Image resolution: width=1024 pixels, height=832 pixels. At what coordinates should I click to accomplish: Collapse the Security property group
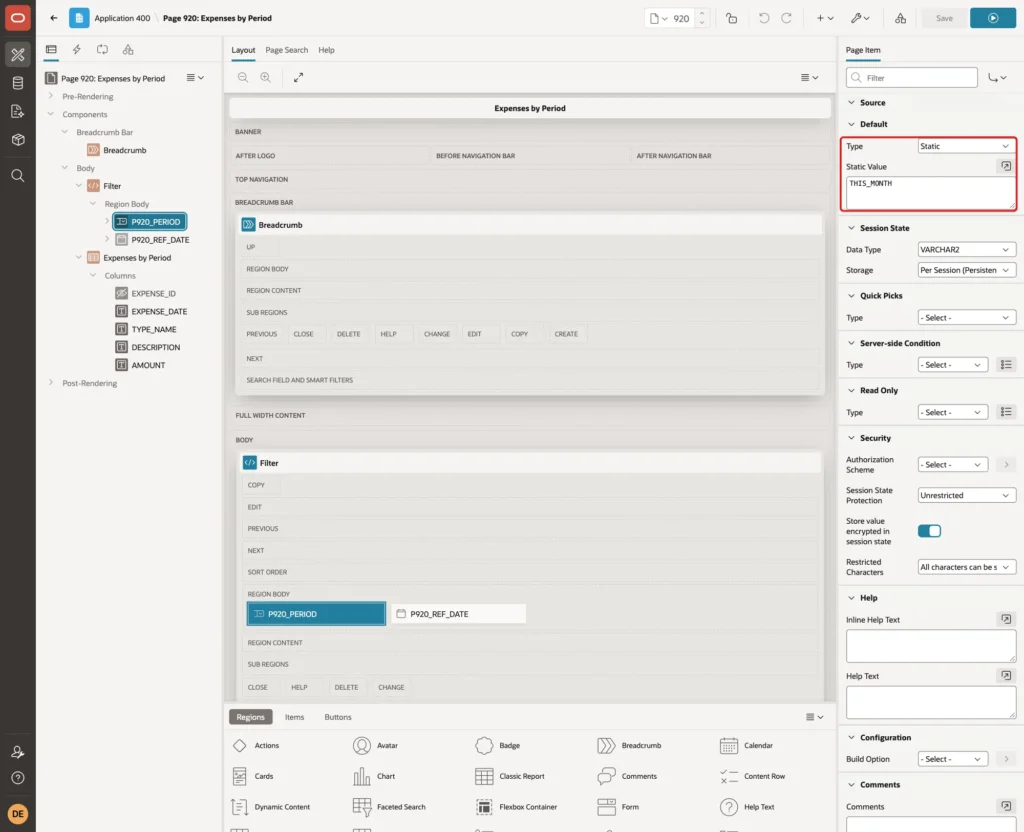(851, 438)
